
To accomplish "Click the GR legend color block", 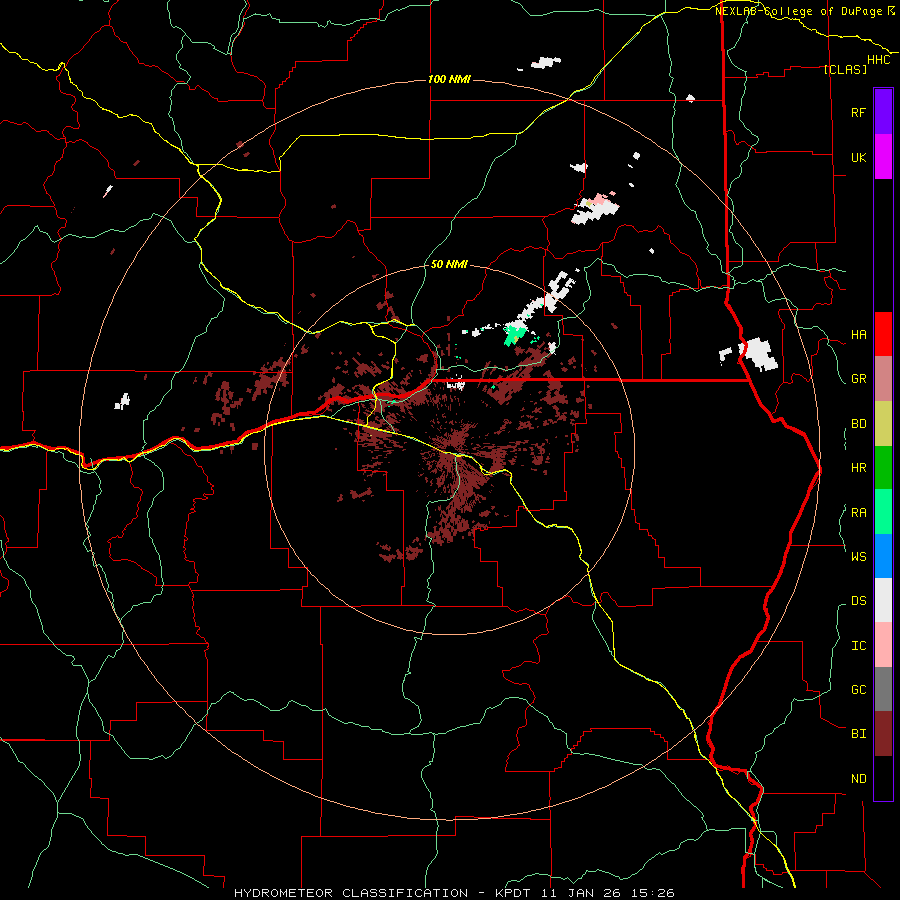I will click(x=883, y=379).
